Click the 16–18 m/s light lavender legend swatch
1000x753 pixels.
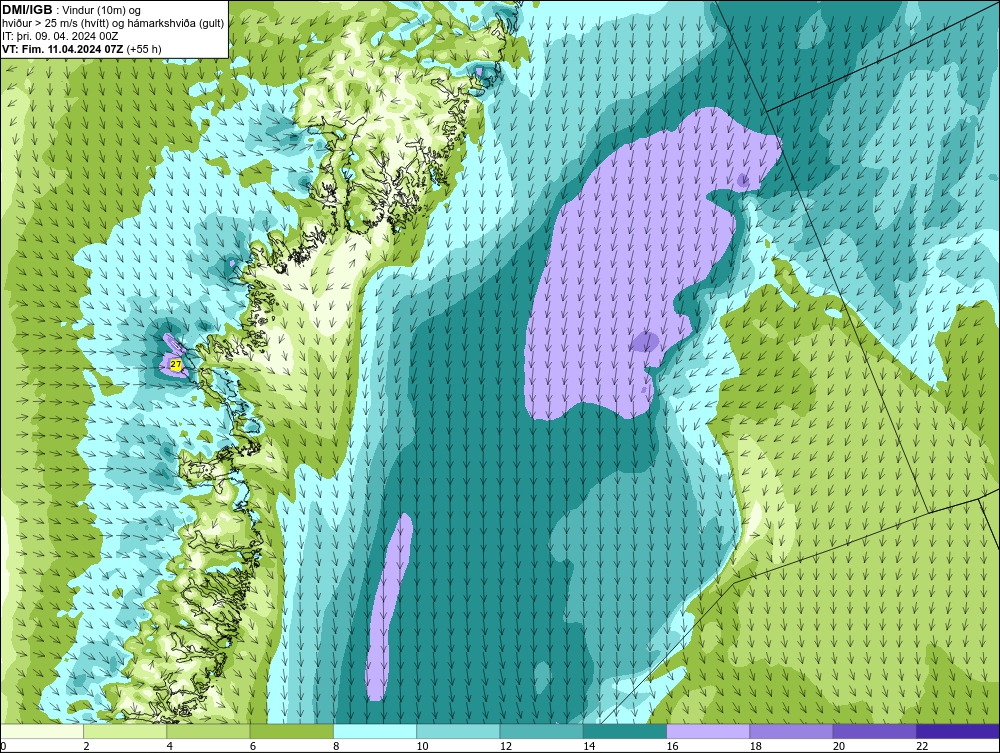[x=708, y=731]
